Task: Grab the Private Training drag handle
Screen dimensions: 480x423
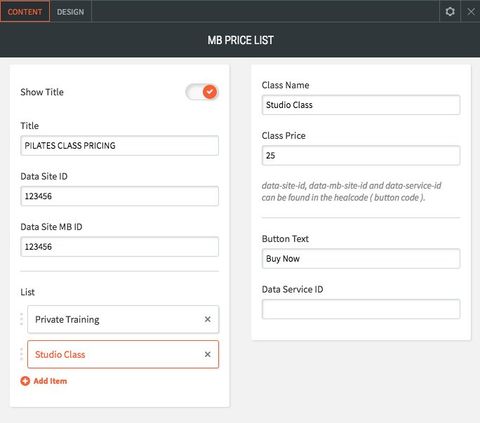Action: coord(22,319)
